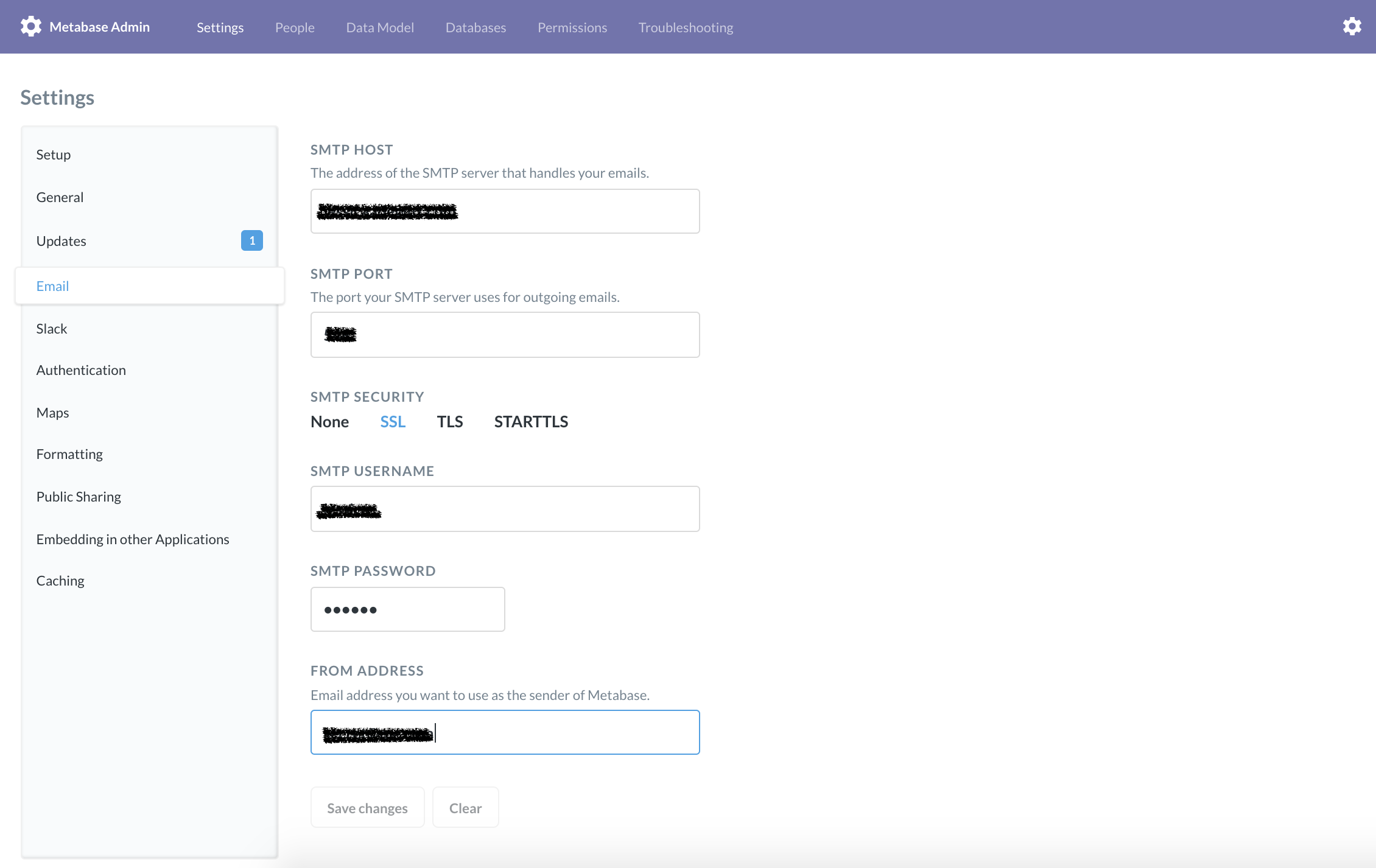Click the Updates notification badge showing 1
1376x868 pixels.
[x=251, y=240]
